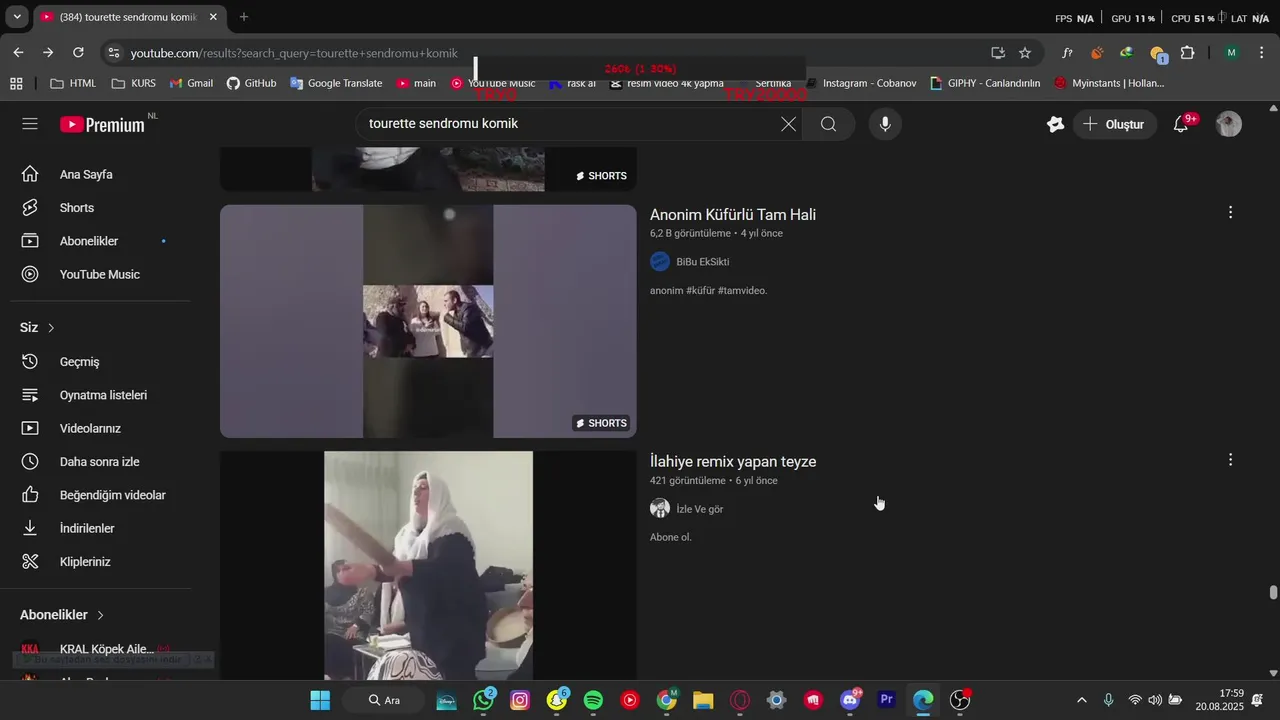
Task: Expand the Siz section
Action: pos(38,328)
